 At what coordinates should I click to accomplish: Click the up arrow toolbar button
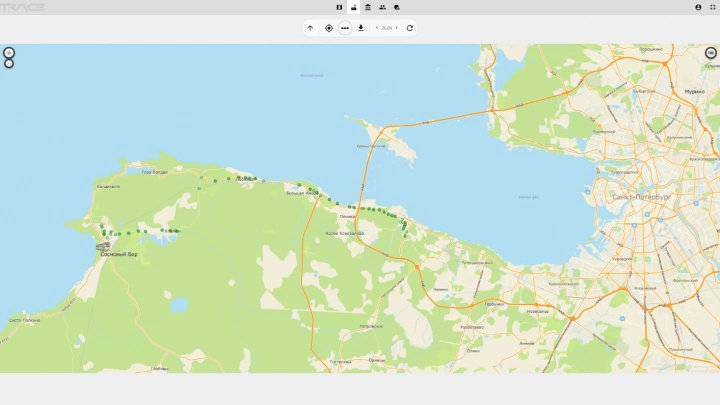(310, 28)
